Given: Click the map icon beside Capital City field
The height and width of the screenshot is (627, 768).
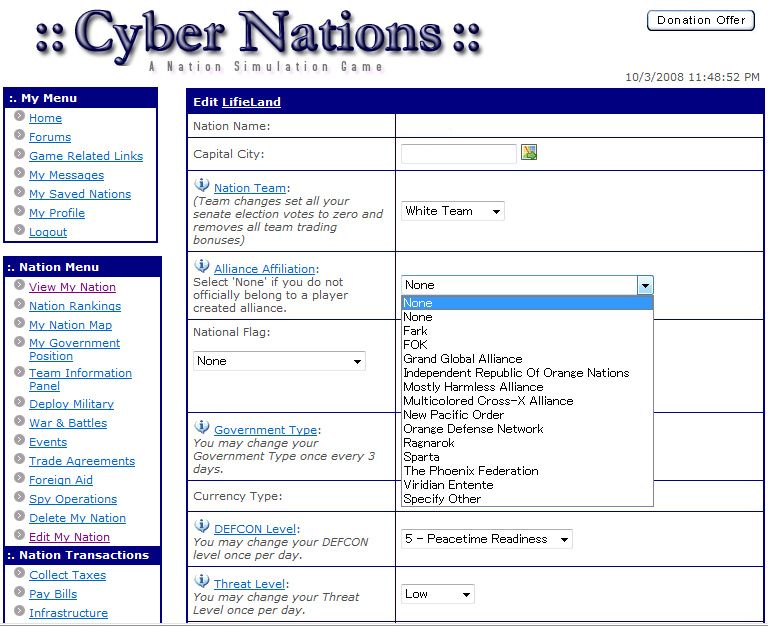Looking at the screenshot, I should [529, 152].
